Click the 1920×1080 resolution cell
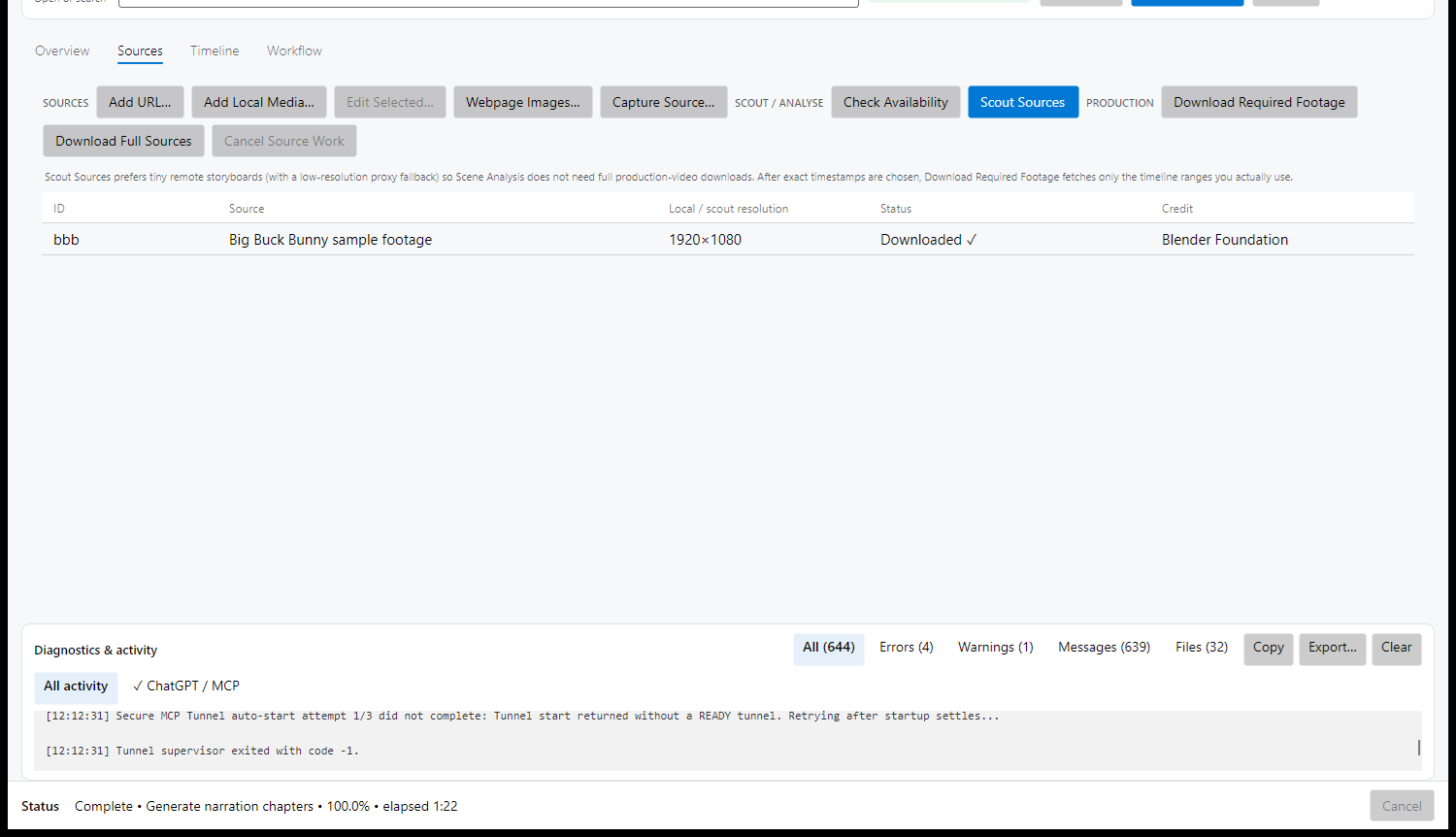The height and width of the screenshot is (837, 1456). pos(705,240)
